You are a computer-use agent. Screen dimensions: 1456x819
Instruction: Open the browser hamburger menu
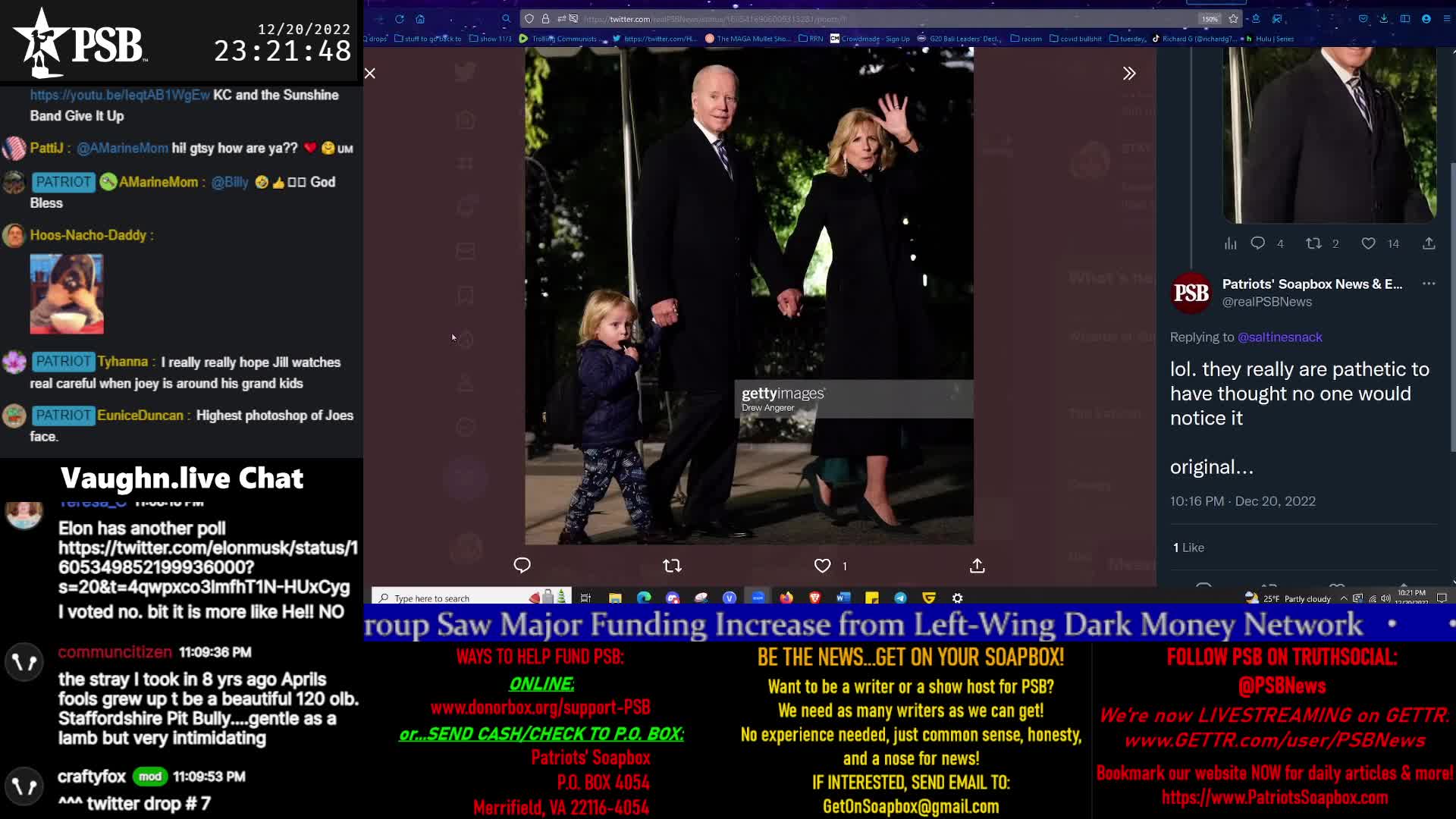(1446, 19)
